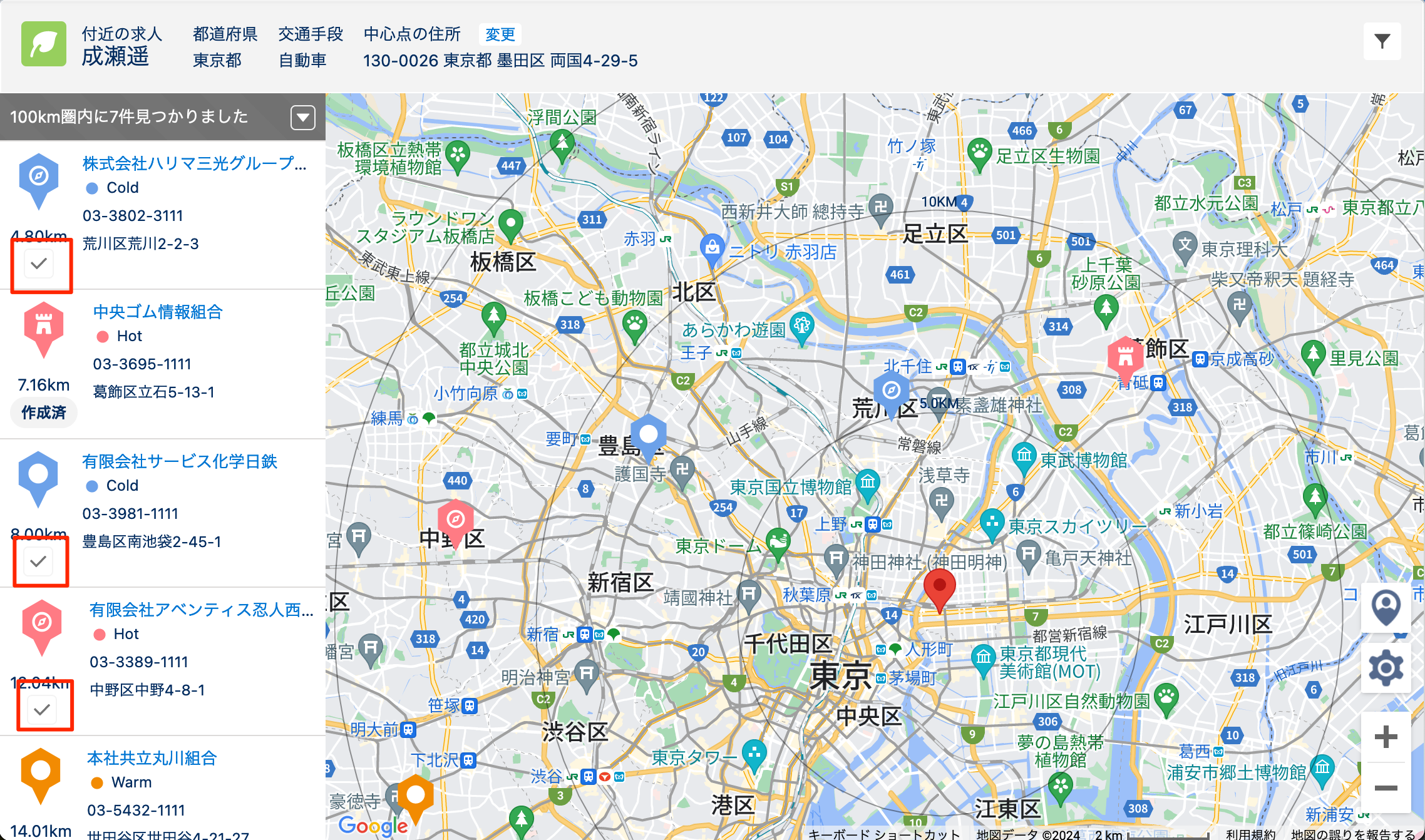Click address 豊島区南池袋2-45-1
This screenshot has width=1425, height=840.
(x=152, y=542)
